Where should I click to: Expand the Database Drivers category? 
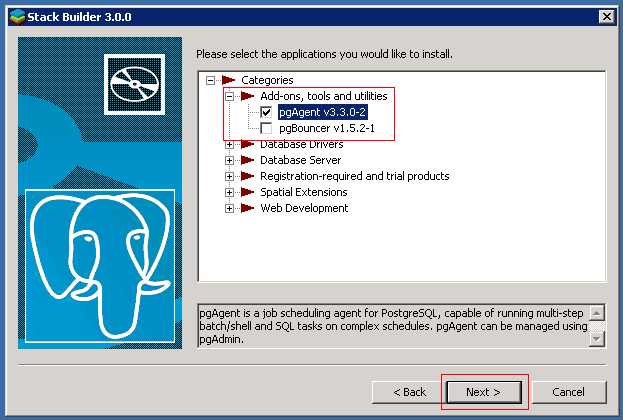[229, 145]
